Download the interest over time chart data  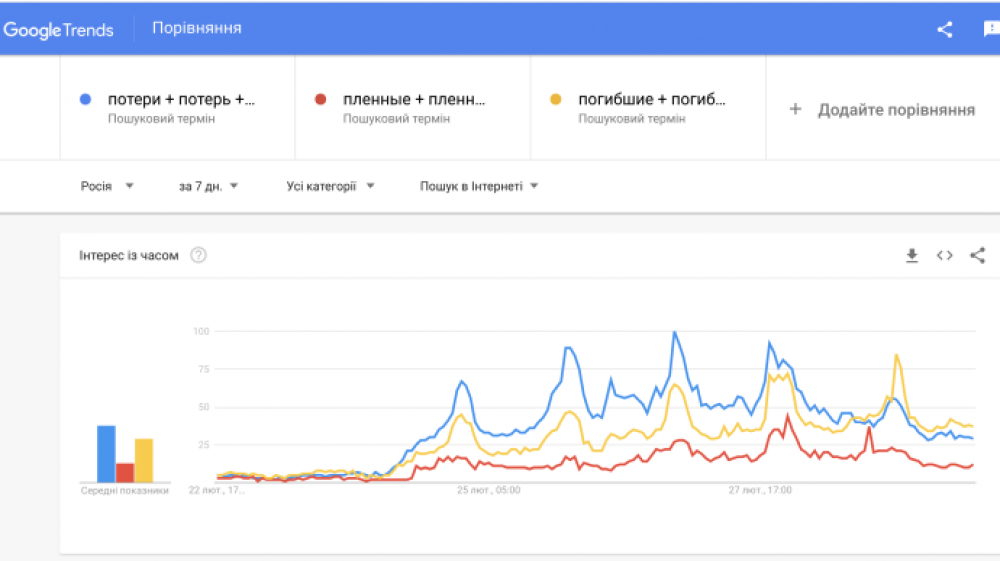tap(911, 256)
